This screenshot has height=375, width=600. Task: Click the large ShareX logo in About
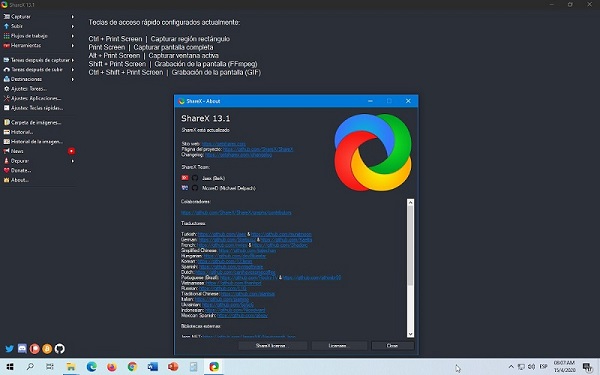pos(373,152)
